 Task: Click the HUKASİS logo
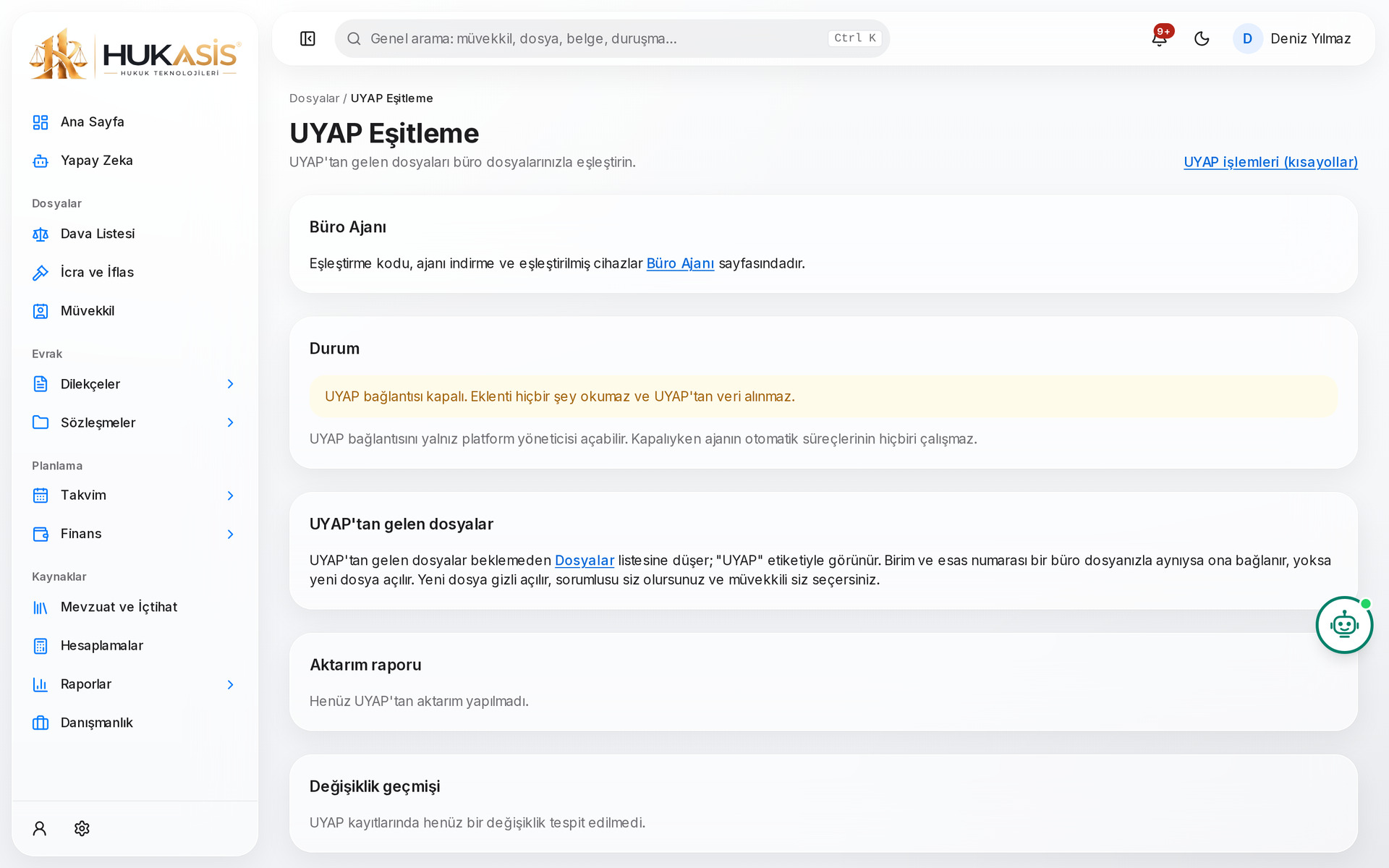(135, 54)
